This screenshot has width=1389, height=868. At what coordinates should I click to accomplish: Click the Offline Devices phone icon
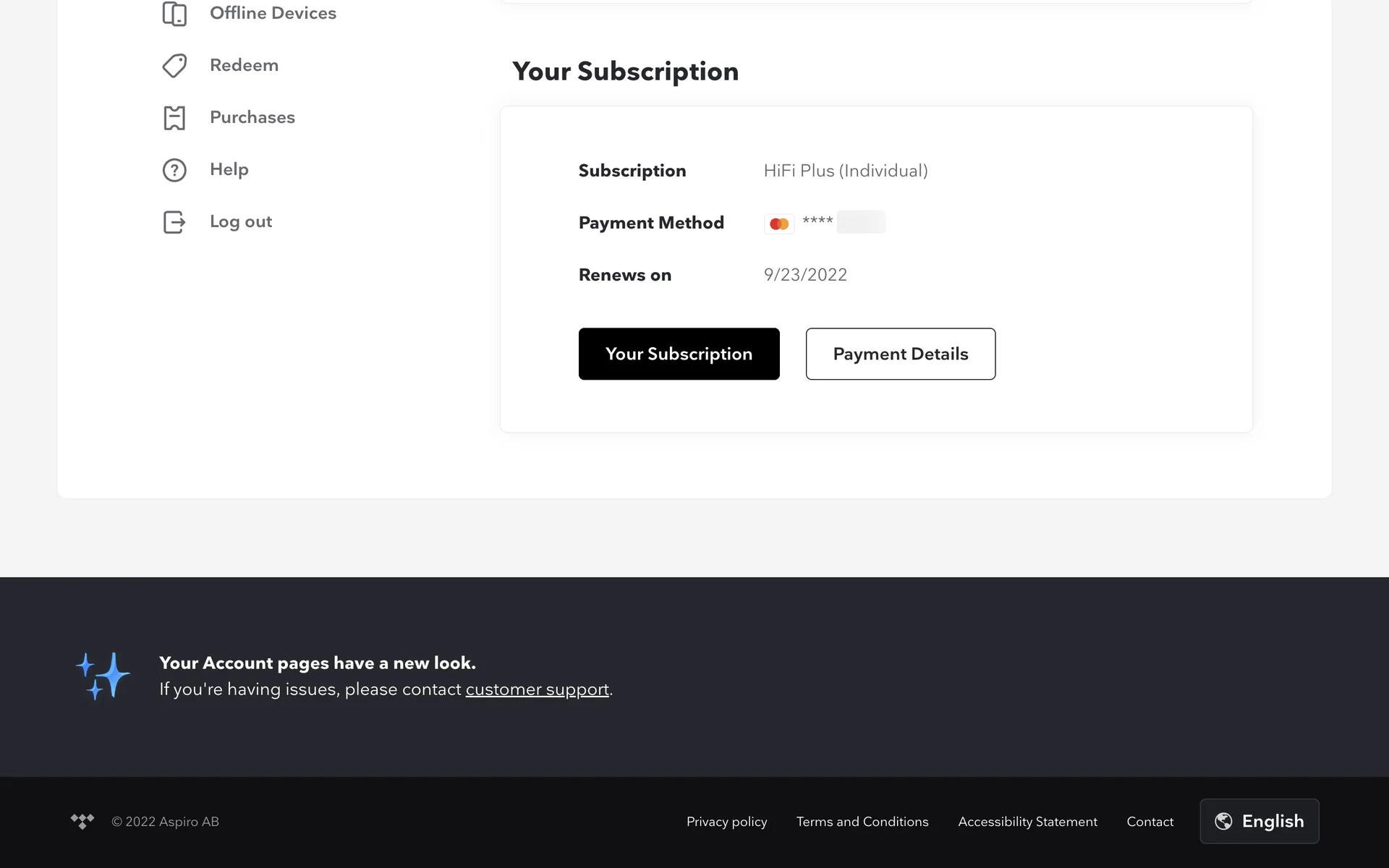pyautogui.click(x=174, y=14)
